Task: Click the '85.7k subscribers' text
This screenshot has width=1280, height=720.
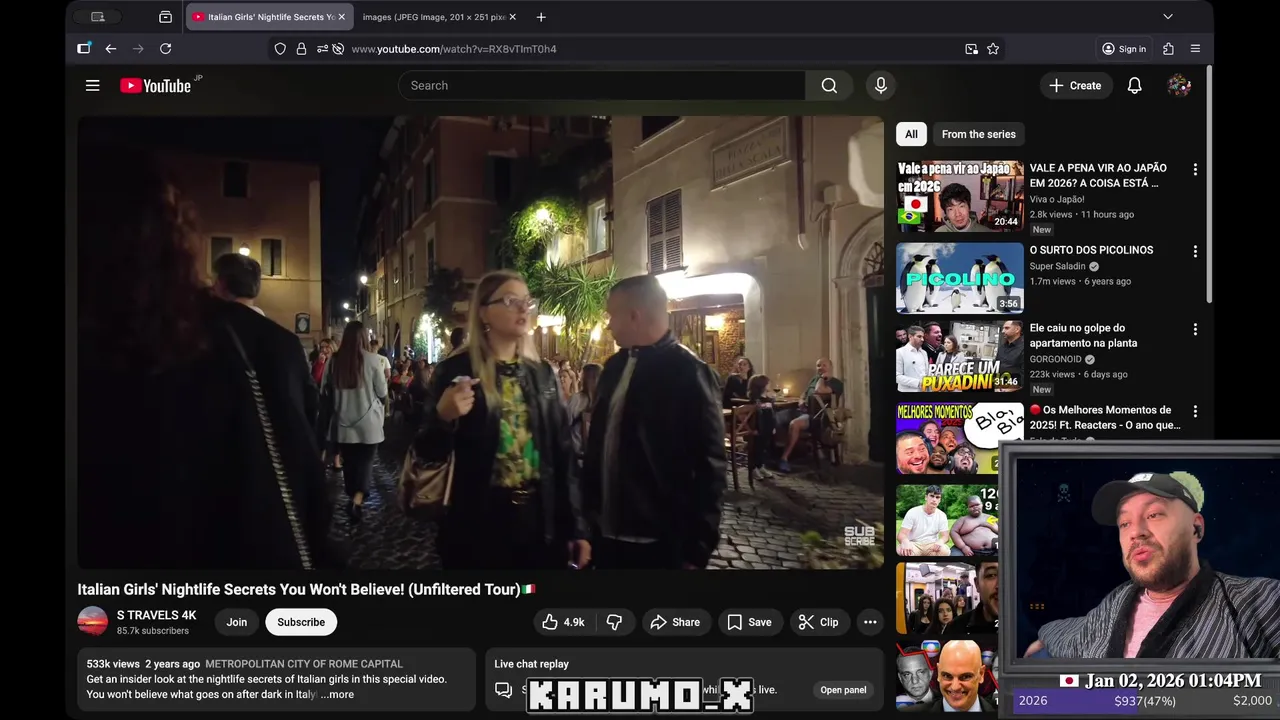Action: [x=153, y=631]
